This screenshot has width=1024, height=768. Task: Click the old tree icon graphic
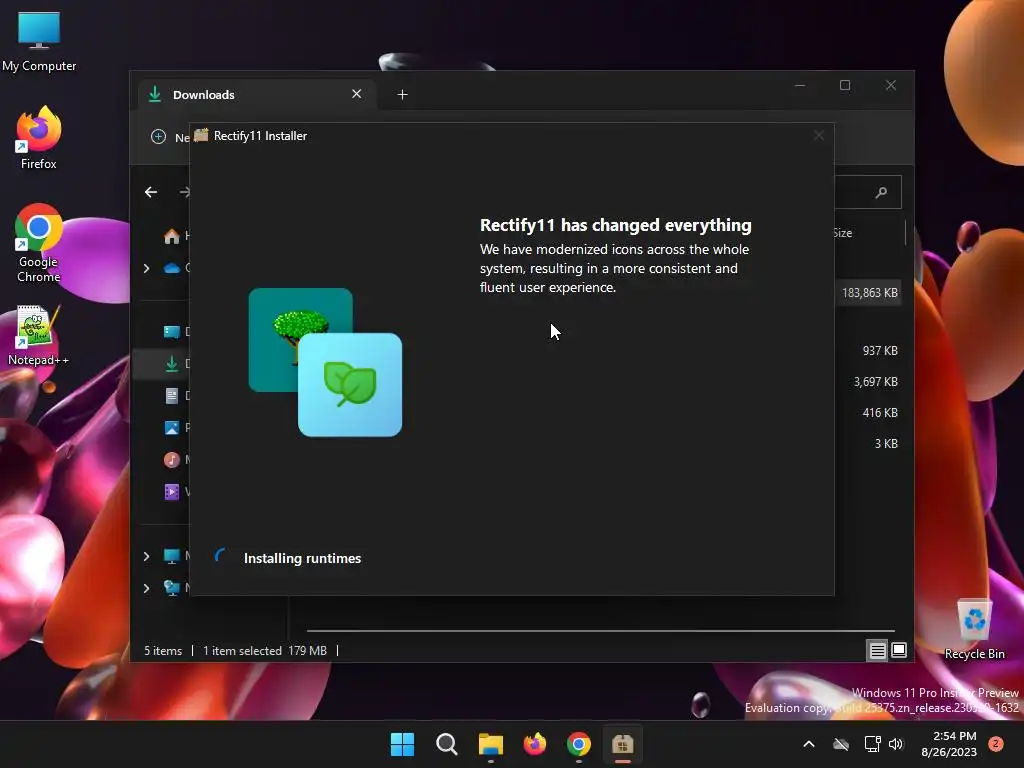click(287, 325)
